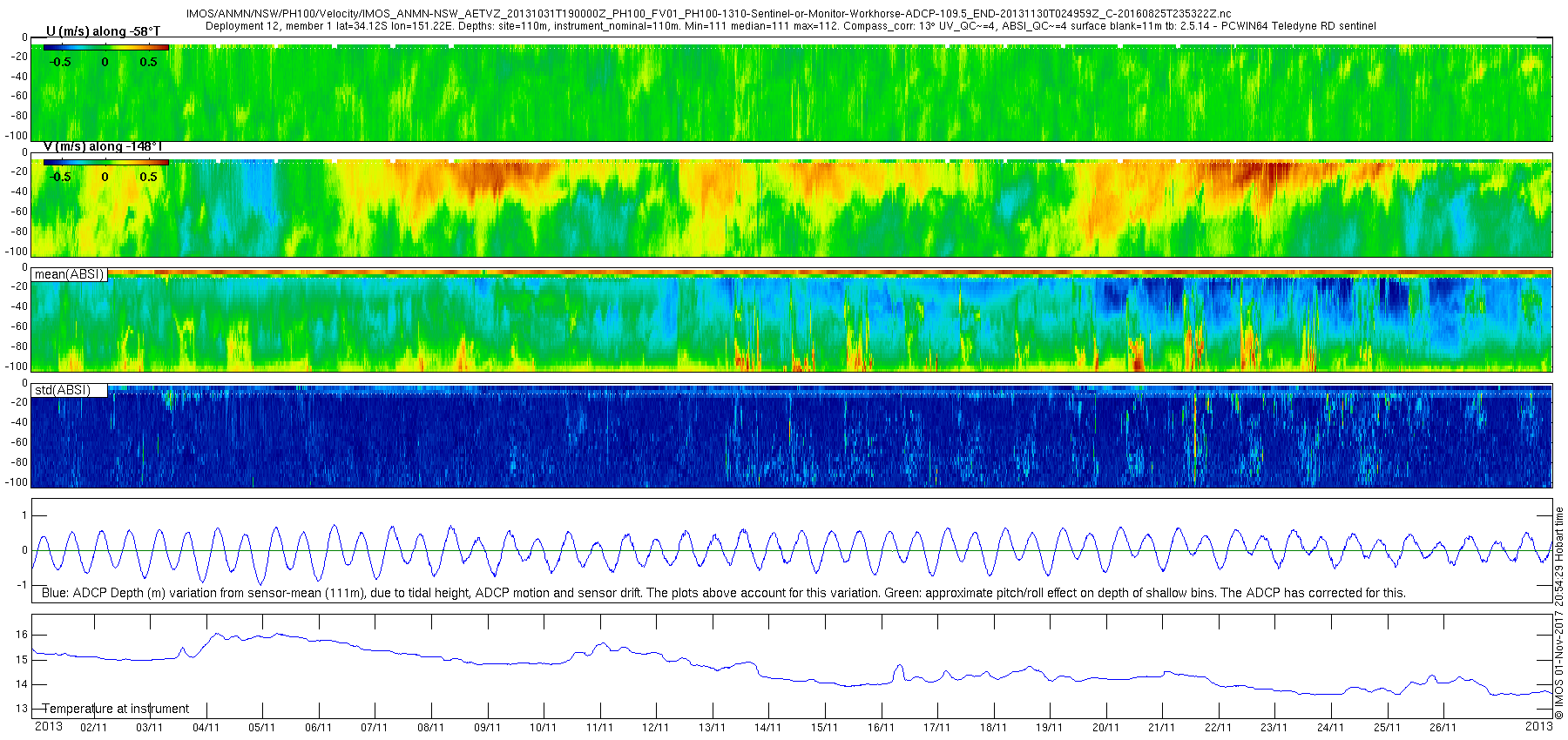Click the 24/11 date tick label
The height and width of the screenshot is (740, 1568).
pos(1330,728)
